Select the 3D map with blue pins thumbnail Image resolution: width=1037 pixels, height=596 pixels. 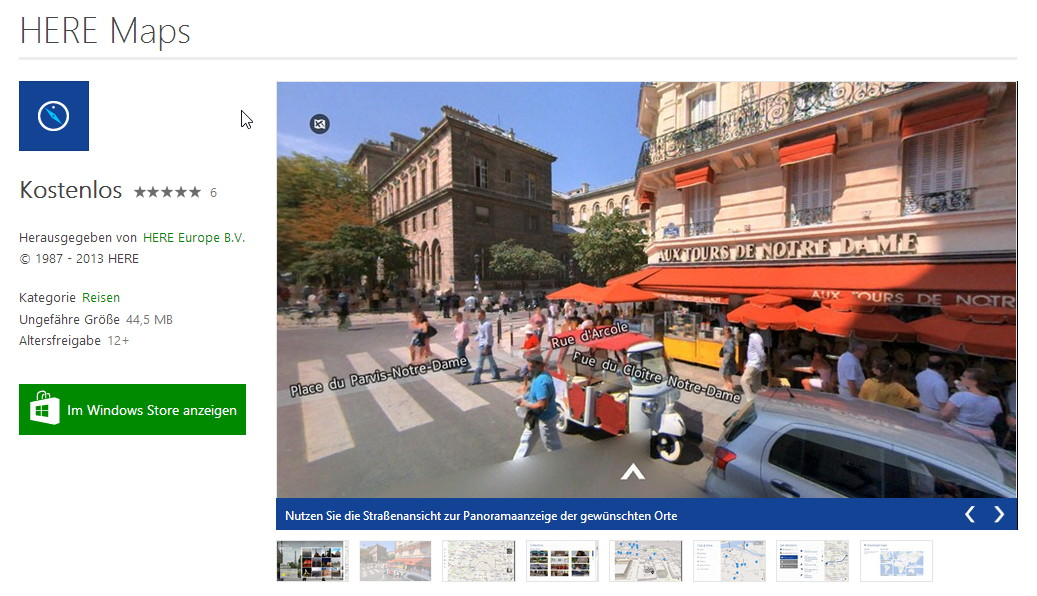coord(645,561)
